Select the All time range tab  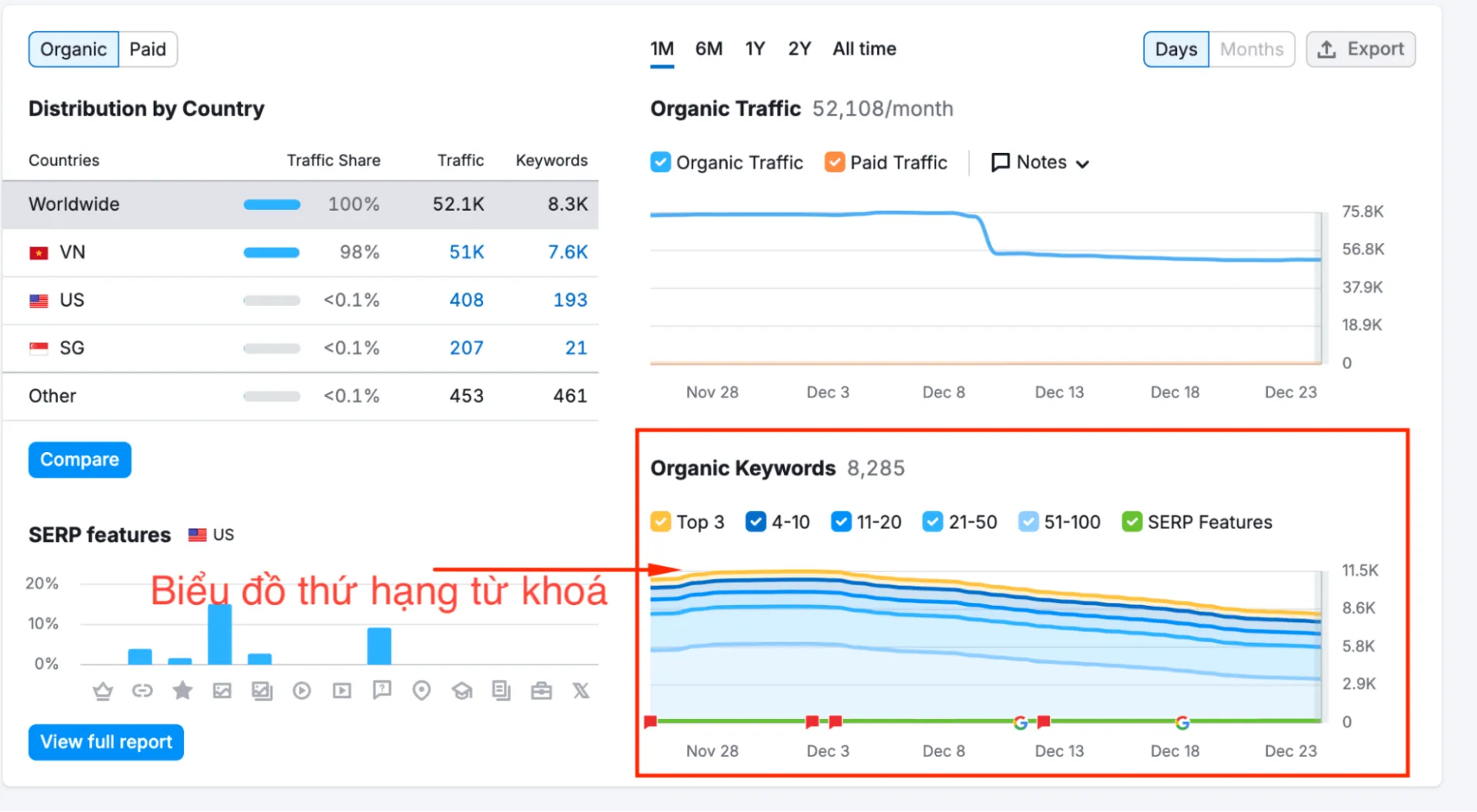[x=864, y=48]
